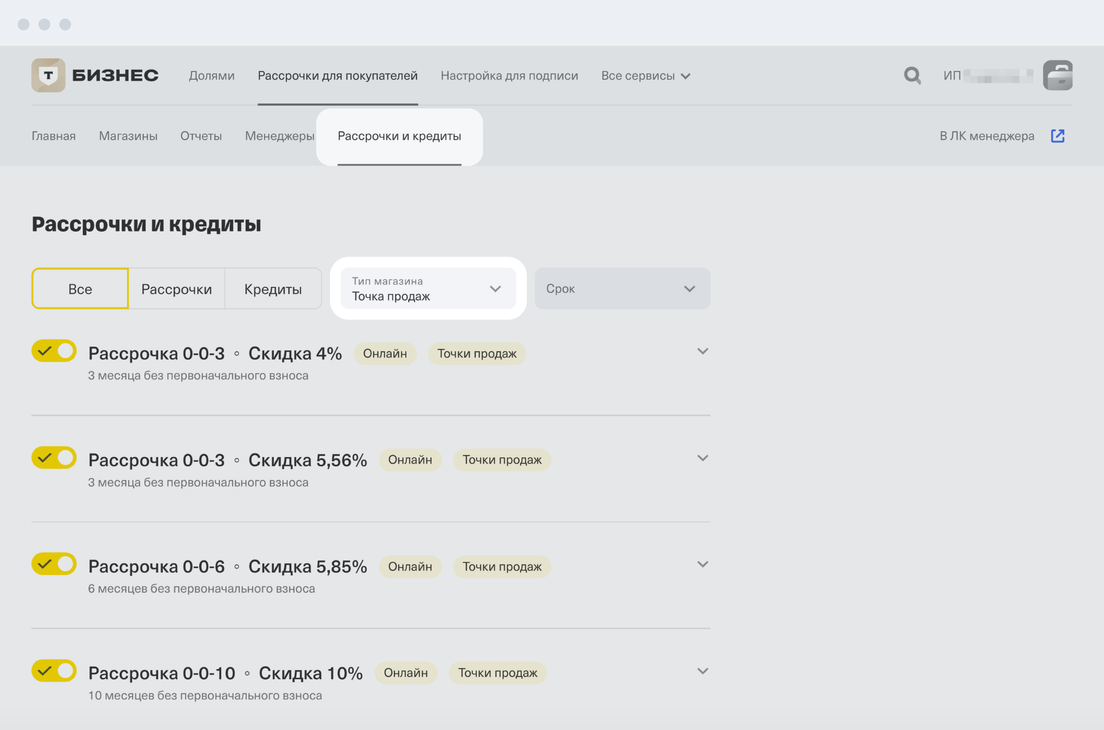Turn off Рассрочка 0-0-10 Скидка 10% toggle
Image resolution: width=1104 pixels, height=730 pixels.
[x=54, y=671]
